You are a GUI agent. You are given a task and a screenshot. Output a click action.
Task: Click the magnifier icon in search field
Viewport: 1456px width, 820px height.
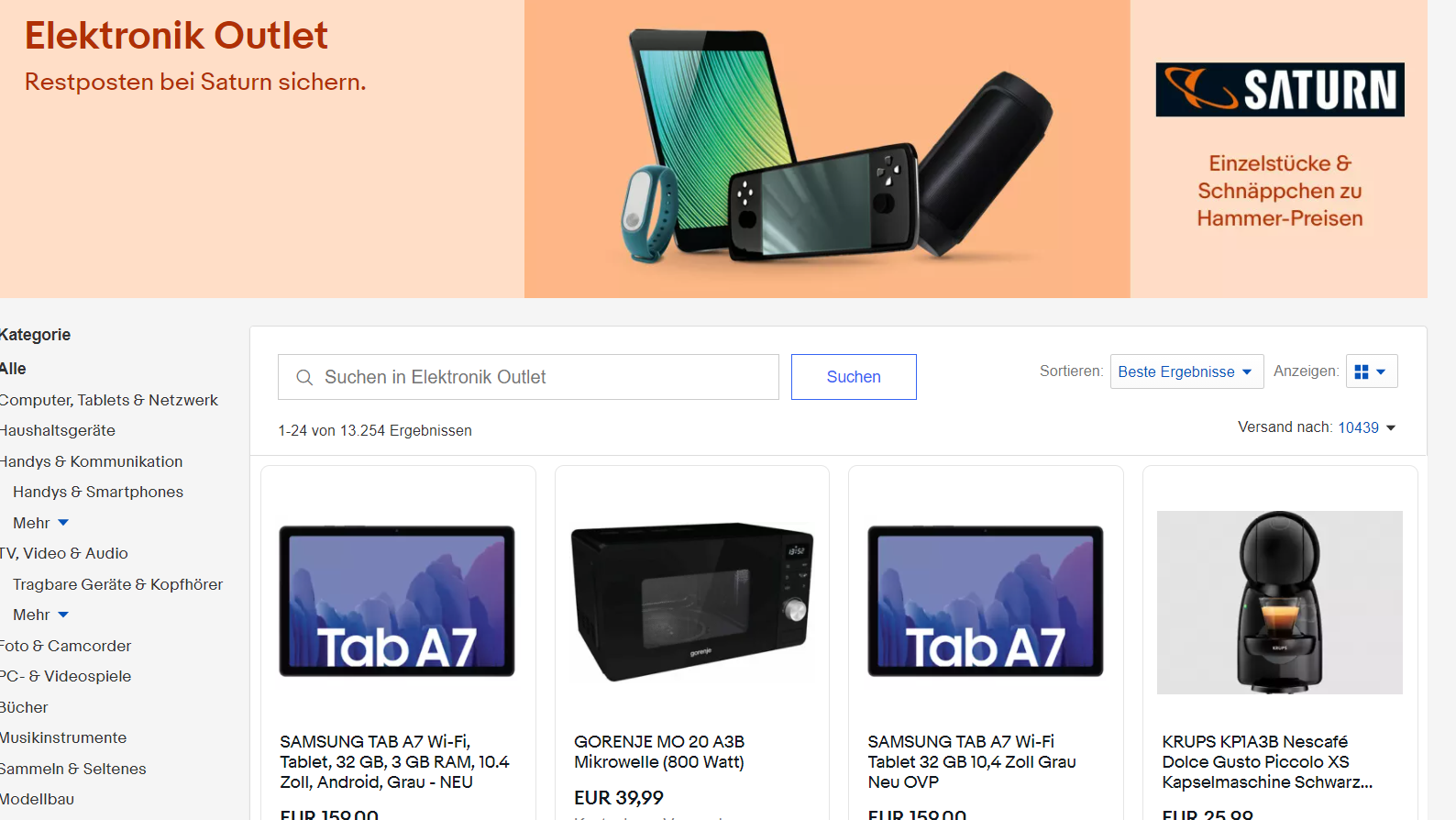pyautogui.click(x=304, y=377)
